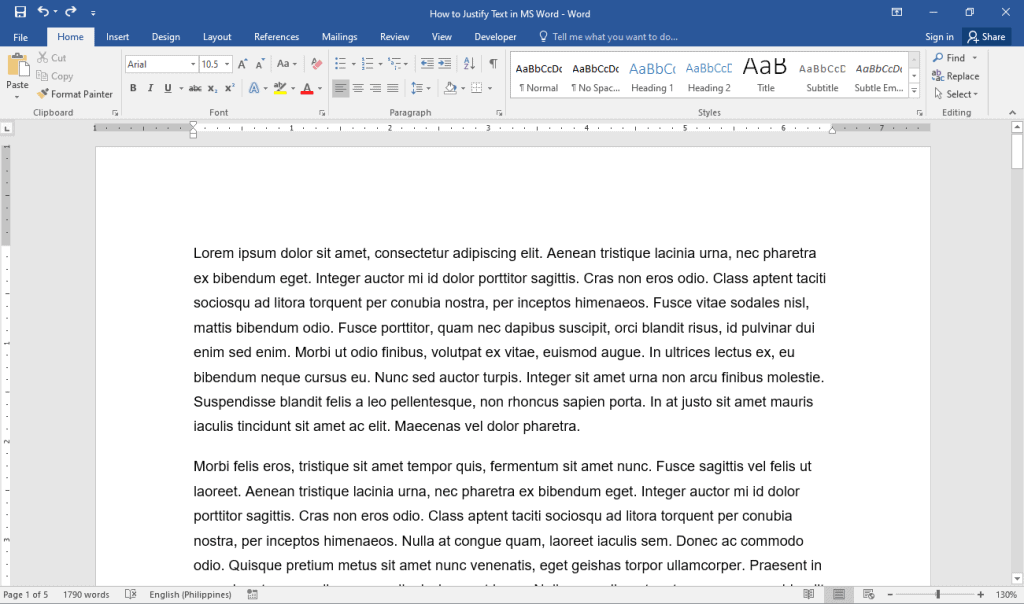Select the Bullets list icon
The width and height of the screenshot is (1024, 604).
[x=341, y=62]
